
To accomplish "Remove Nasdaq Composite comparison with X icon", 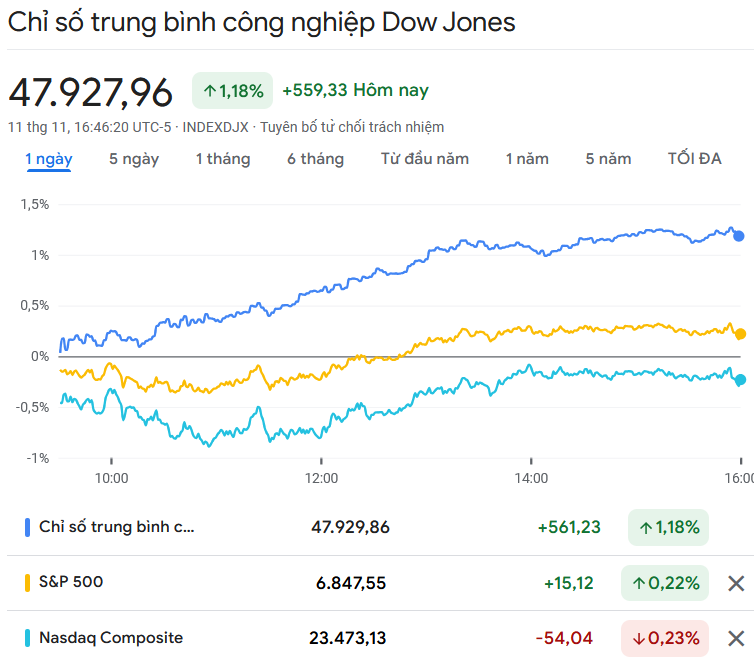I will click(x=736, y=638).
